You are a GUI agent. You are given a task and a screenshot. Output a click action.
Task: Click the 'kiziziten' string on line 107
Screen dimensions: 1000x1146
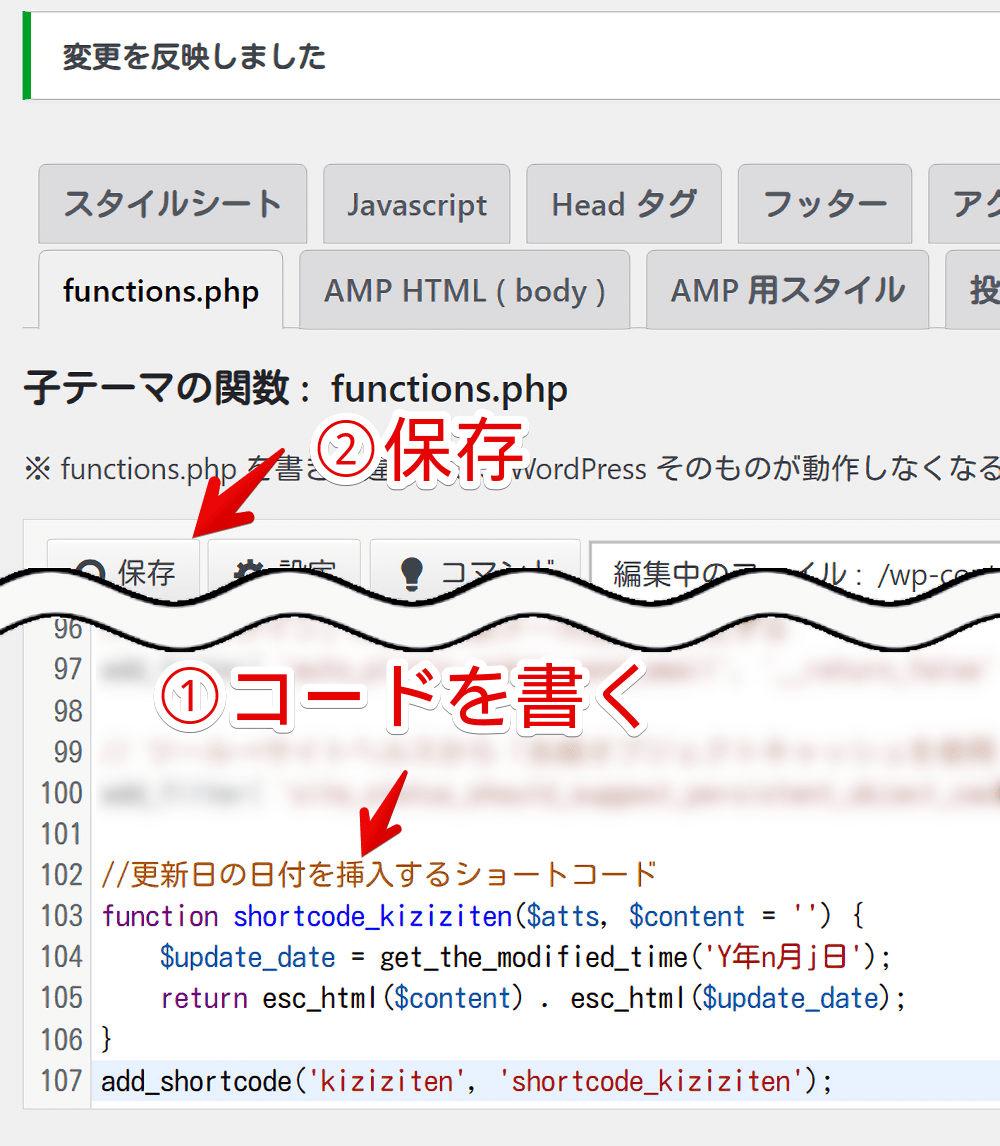click(387, 1080)
